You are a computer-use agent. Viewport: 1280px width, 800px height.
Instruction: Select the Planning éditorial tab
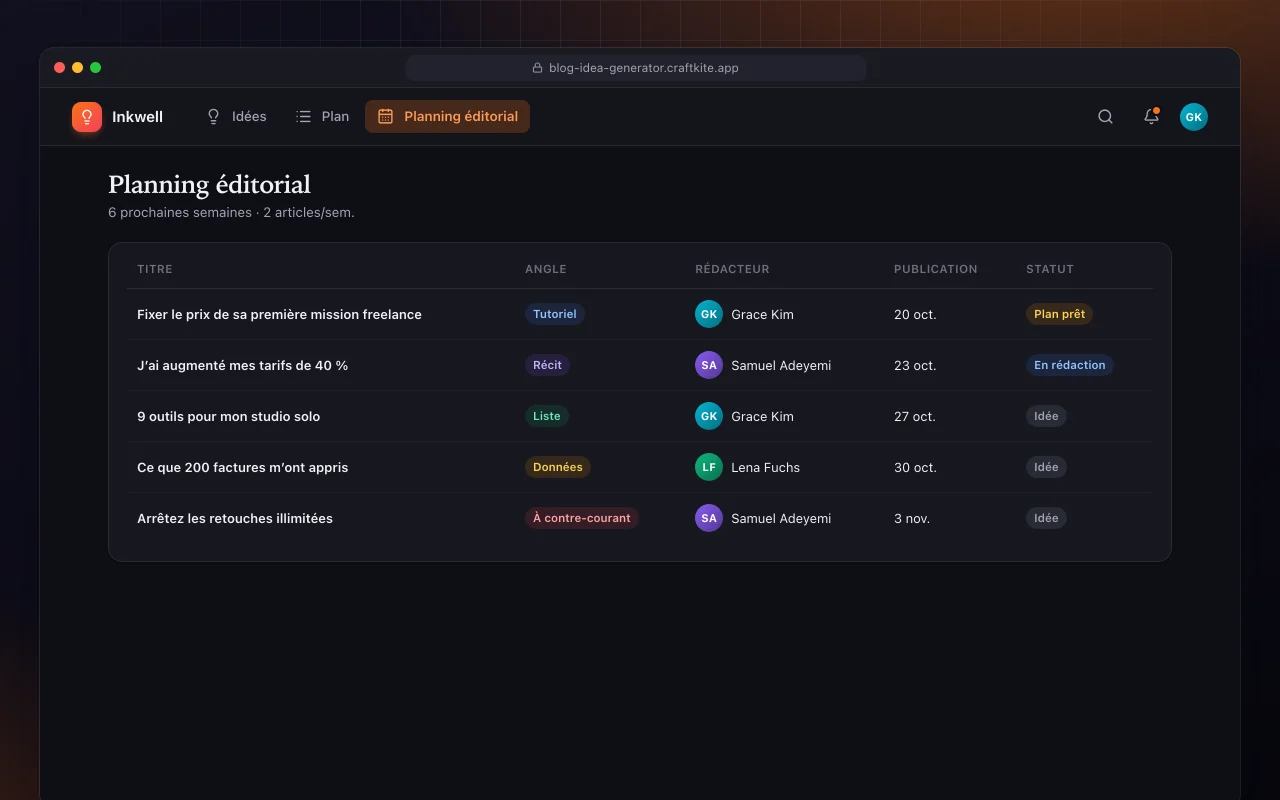pyautogui.click(x=447, y=116)
